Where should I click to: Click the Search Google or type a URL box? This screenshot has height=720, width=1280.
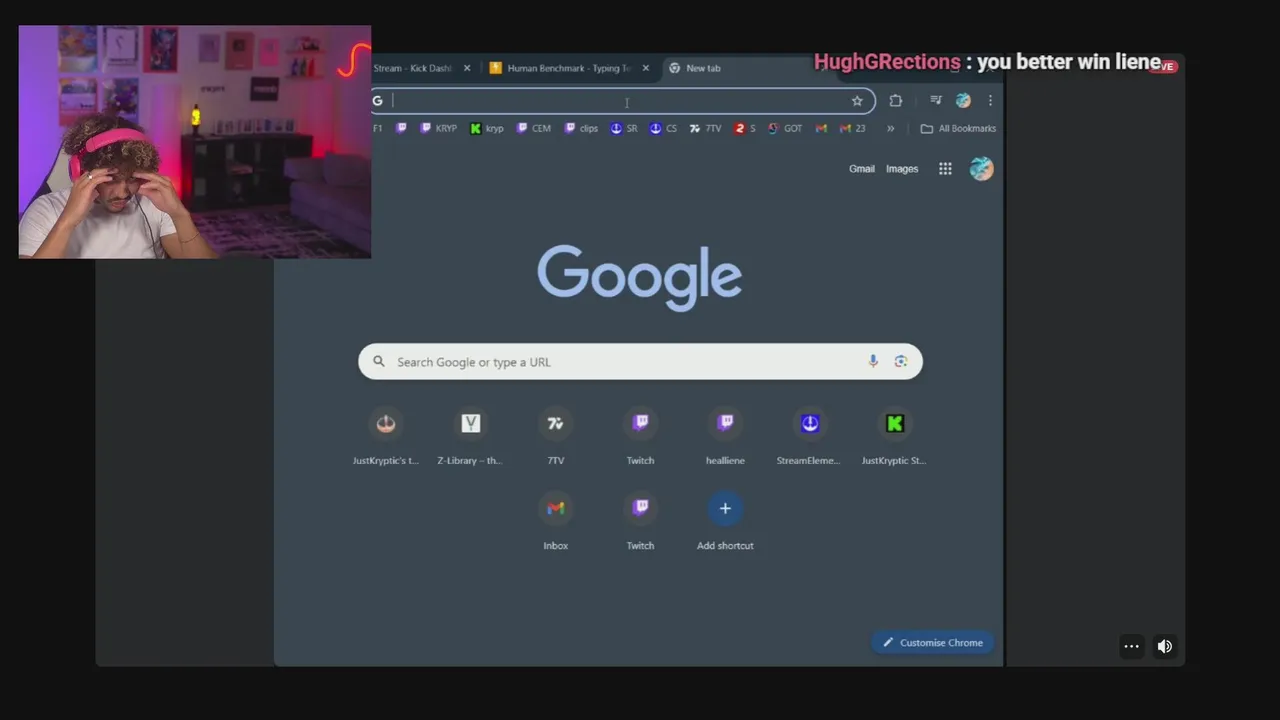640,362
